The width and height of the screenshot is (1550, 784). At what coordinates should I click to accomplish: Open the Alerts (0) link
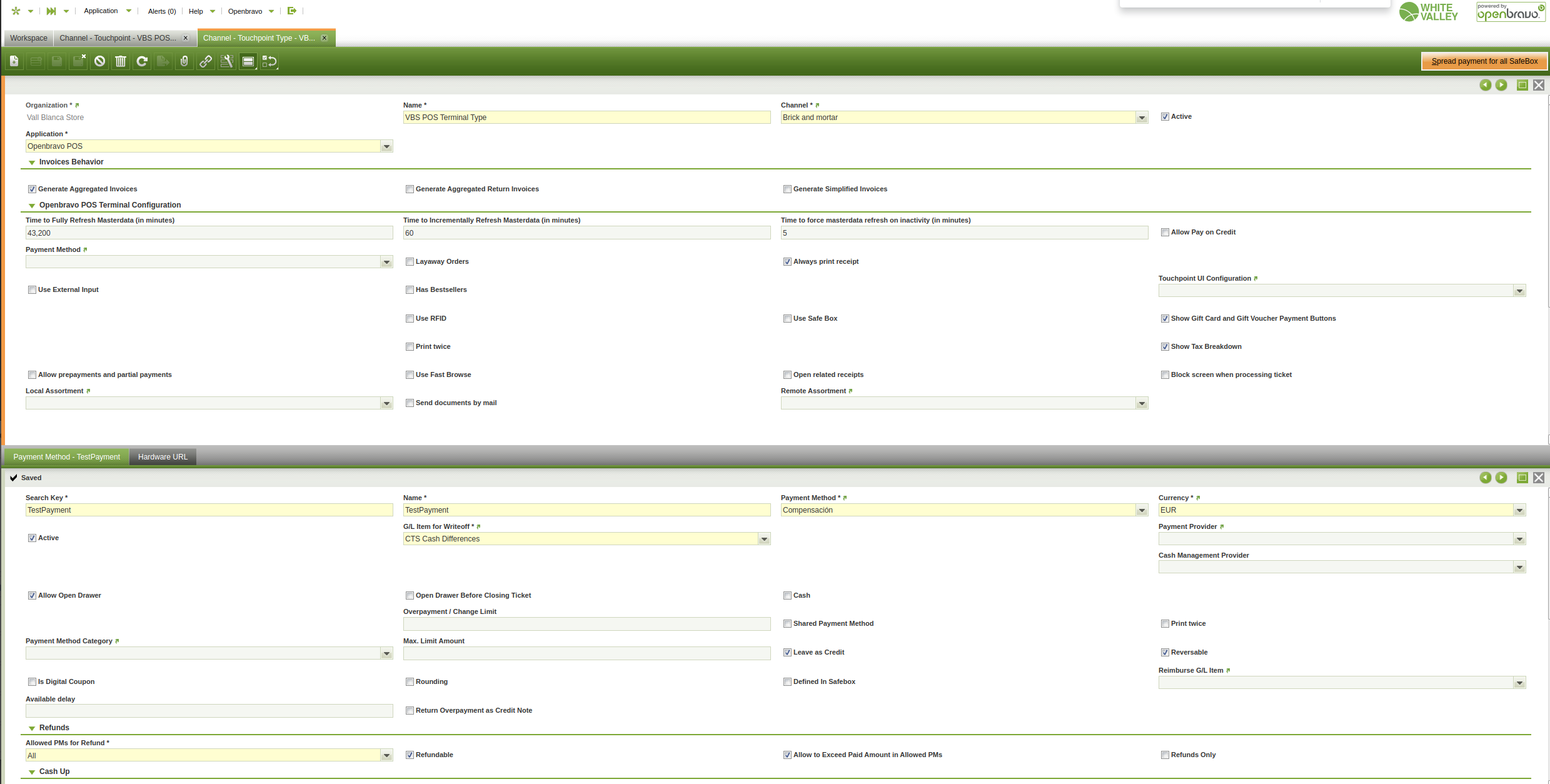click(162, 11)
